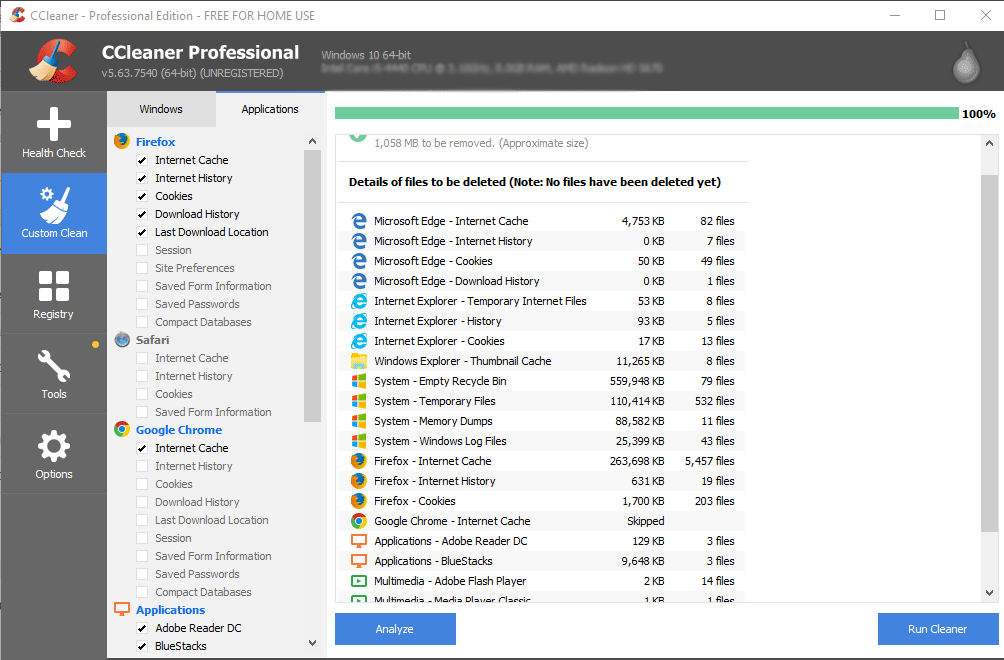
Task: Switch to the Applications tab
Action: click(269, 109)
